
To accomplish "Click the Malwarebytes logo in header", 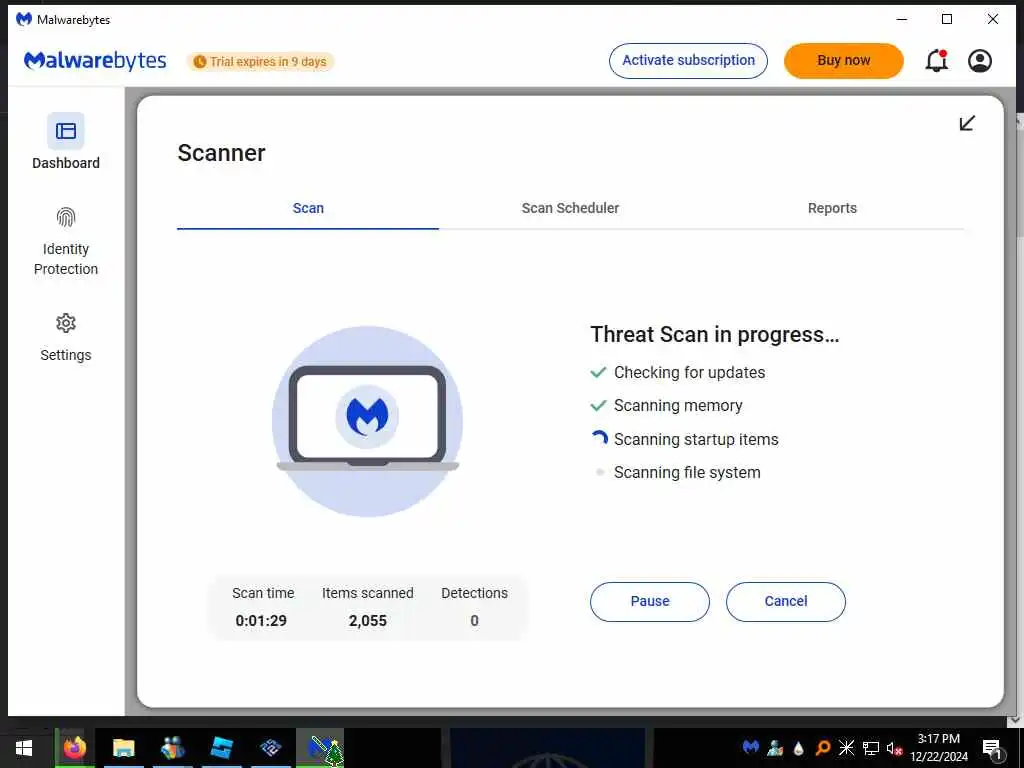I will coord(95,61).
